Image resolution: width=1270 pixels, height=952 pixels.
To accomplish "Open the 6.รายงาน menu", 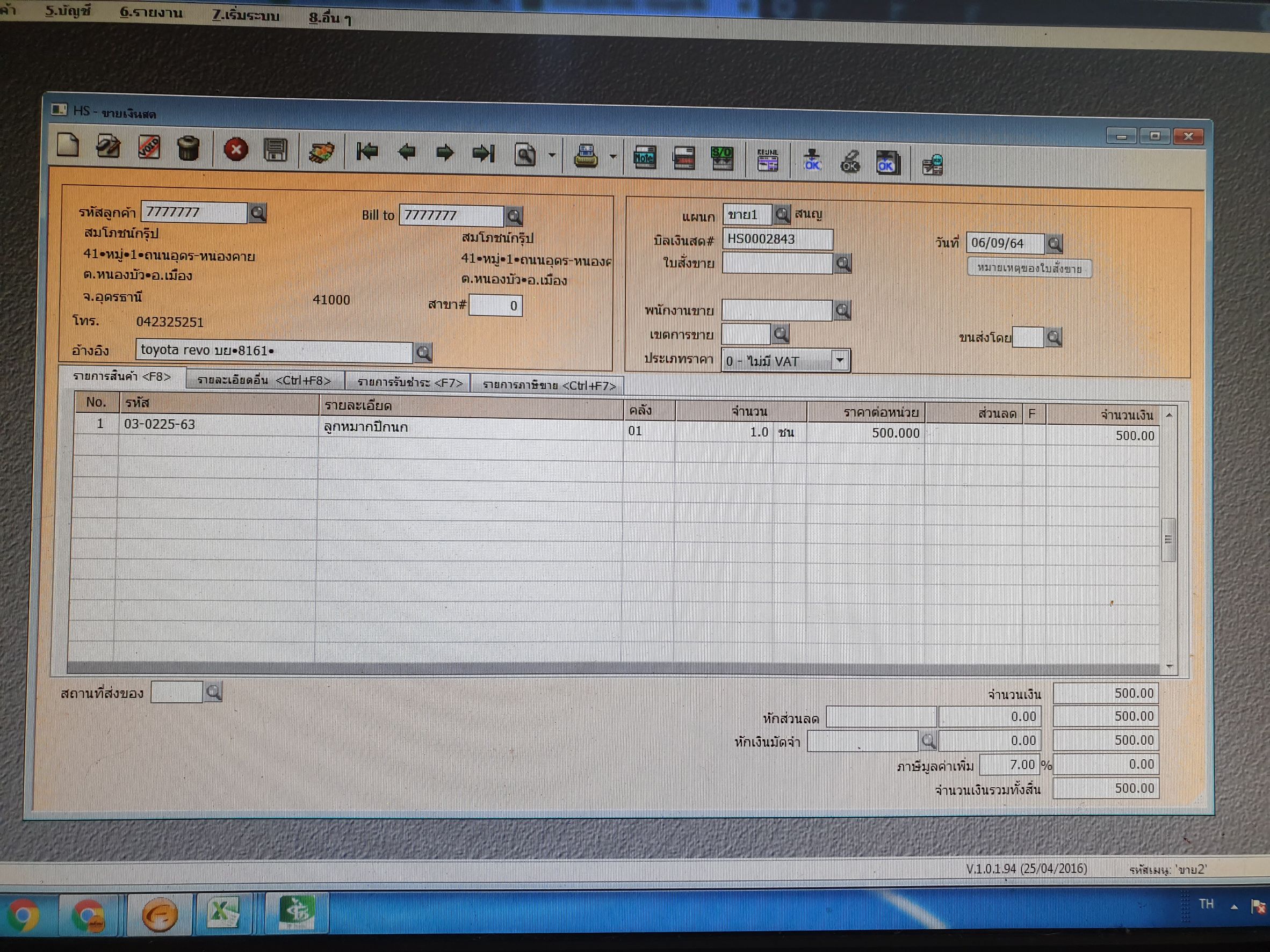I will pos(151,12).
